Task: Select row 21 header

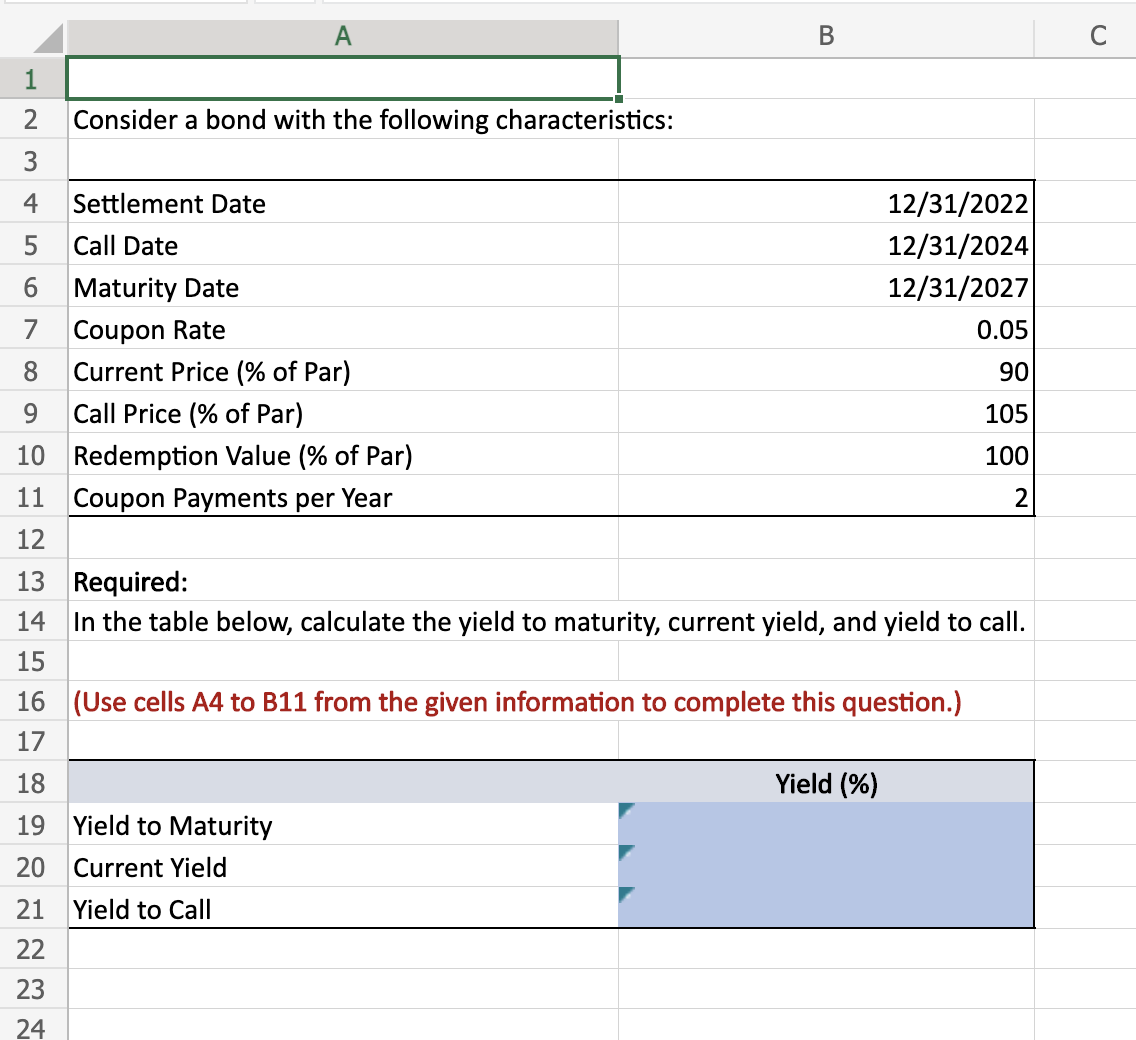Action: coord(32,909)
